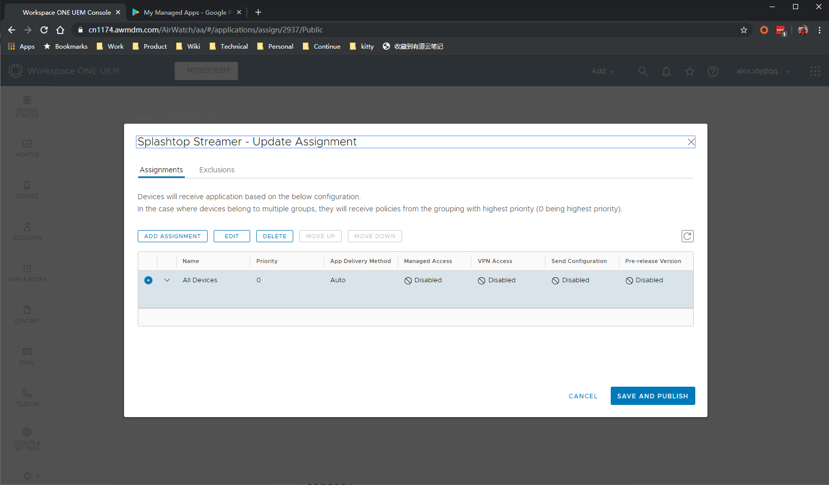
Task: Close the Workspace ONE UEM Console tab
Action: [x=118, y=12]
